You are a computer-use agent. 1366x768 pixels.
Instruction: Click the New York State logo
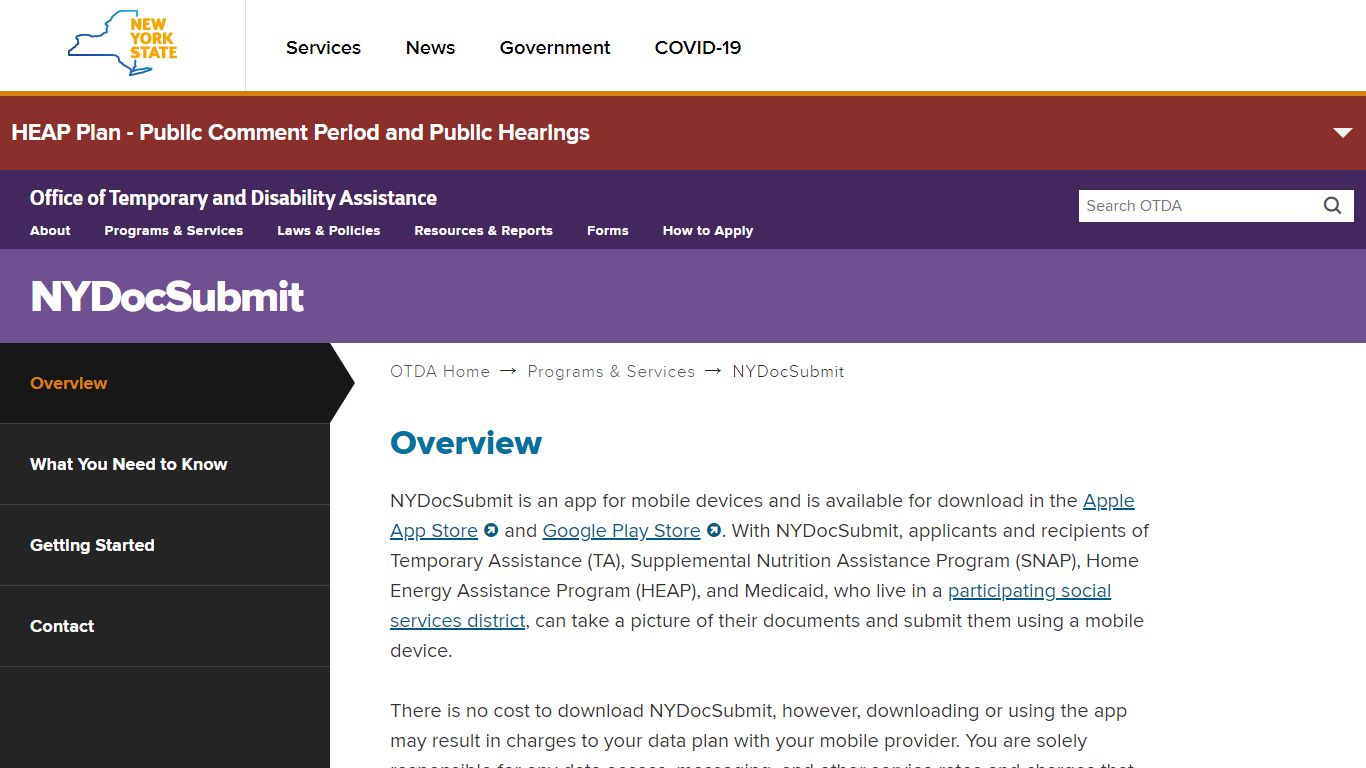[x=122, y=44]
